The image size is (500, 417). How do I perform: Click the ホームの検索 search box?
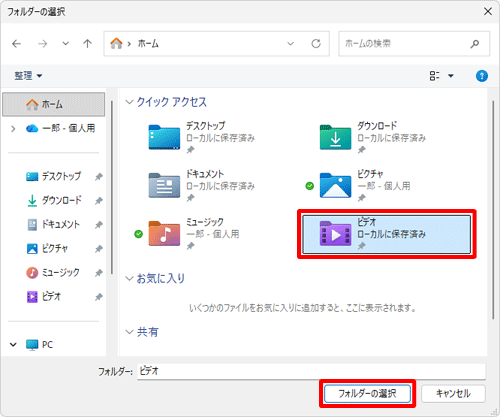(x=414, y=44)
